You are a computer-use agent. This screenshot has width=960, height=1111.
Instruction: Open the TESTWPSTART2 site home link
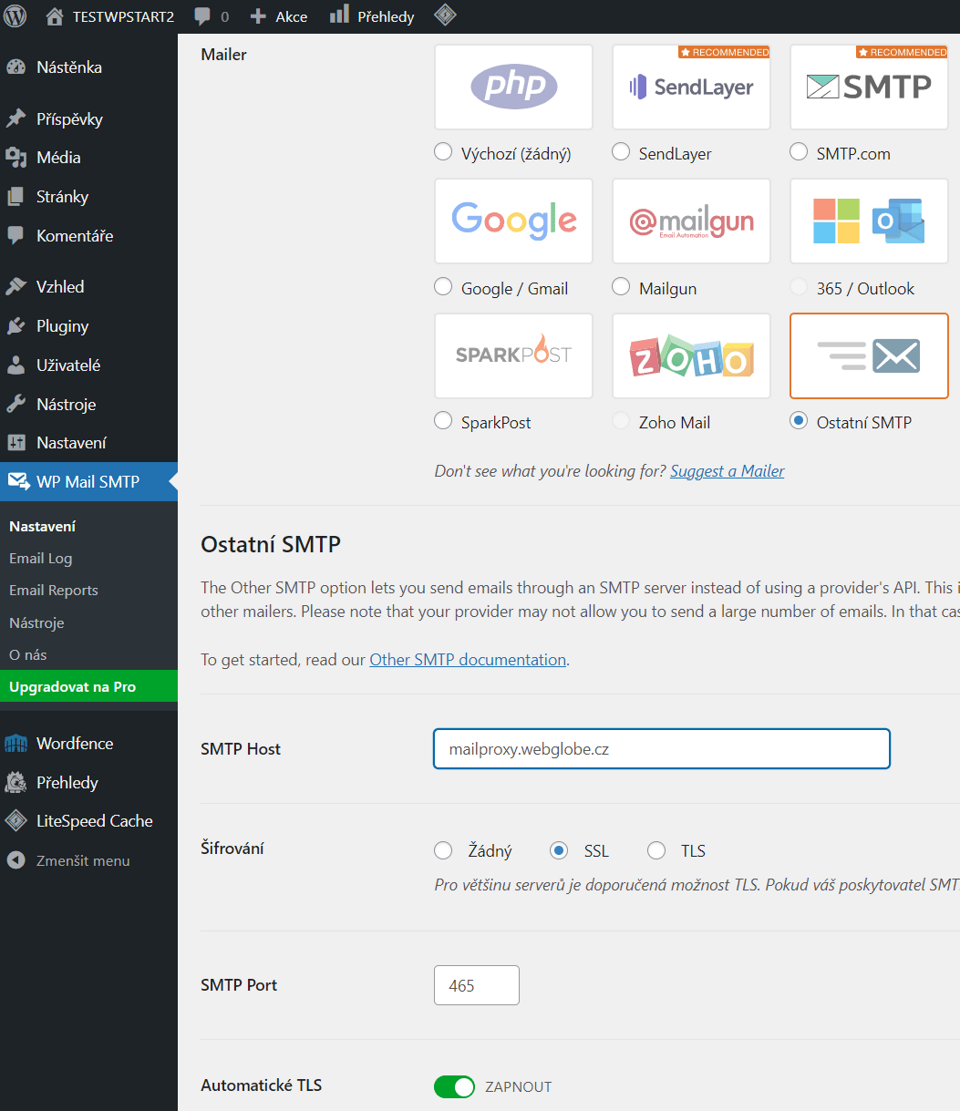pyautogui.click(x=110, y=16)
